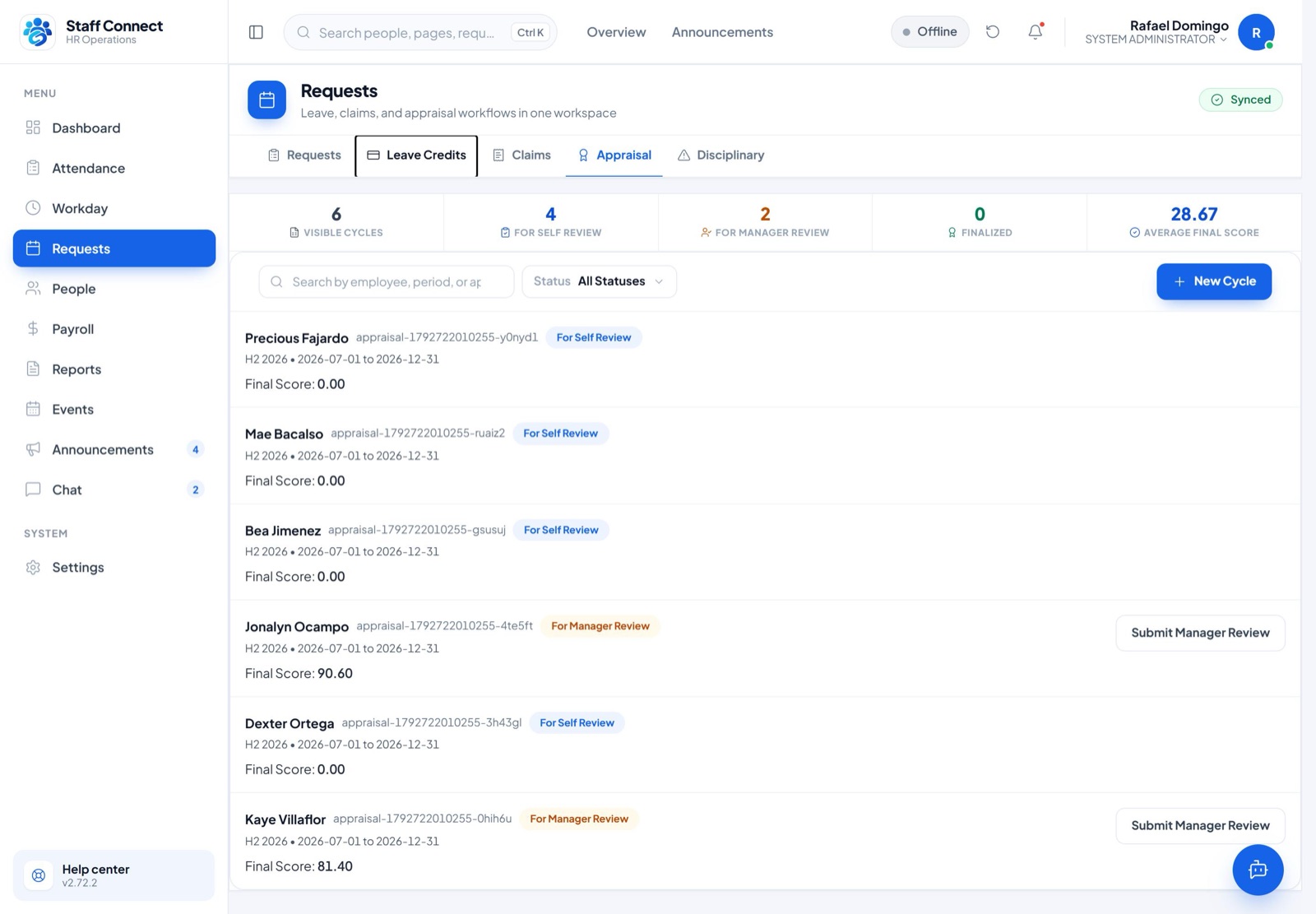Select the Requests sidebar menu item
The image size is (1316, 914).
[x=114, y=248]
